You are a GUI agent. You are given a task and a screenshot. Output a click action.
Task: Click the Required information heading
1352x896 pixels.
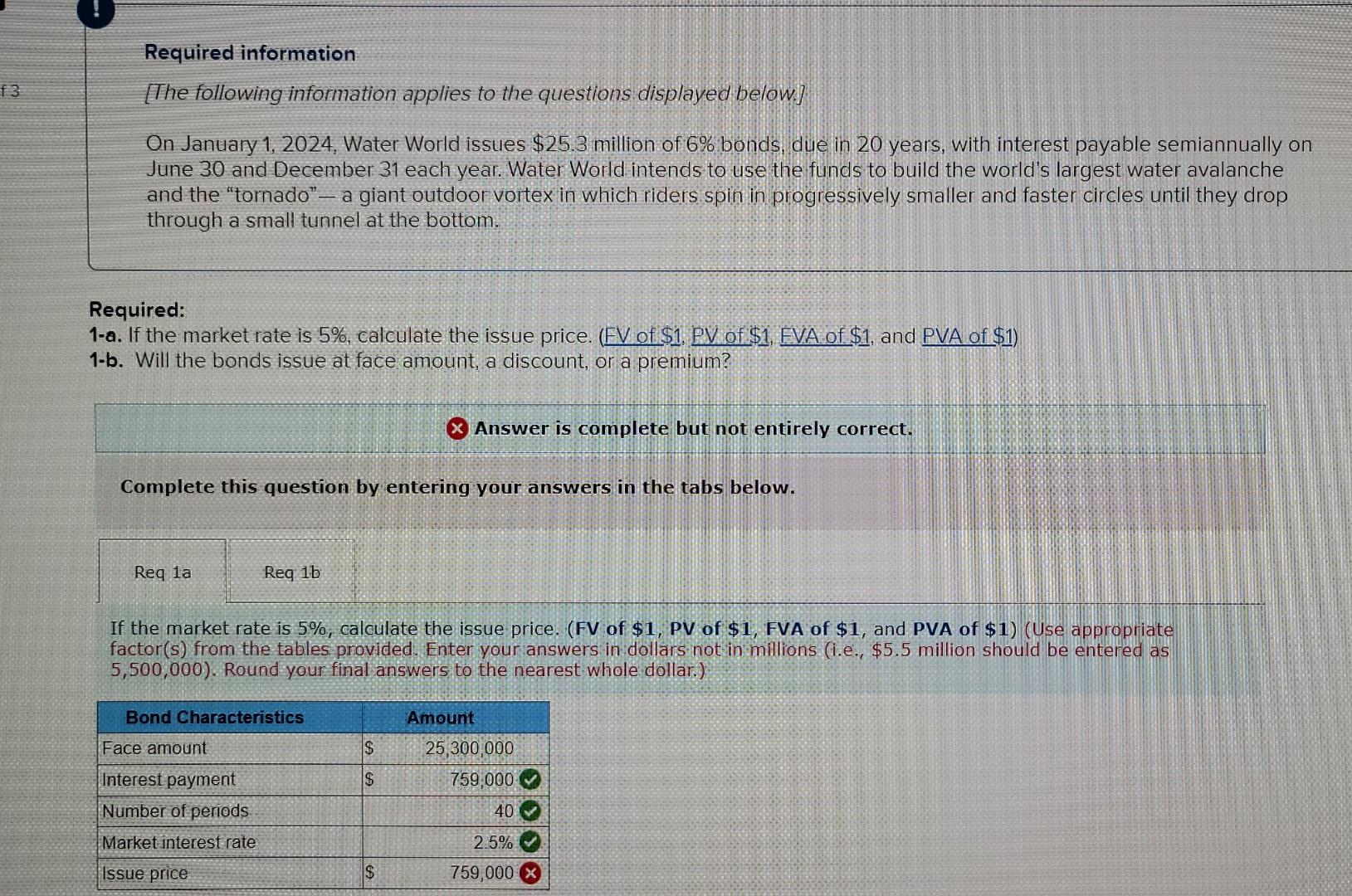click(250, 53)
